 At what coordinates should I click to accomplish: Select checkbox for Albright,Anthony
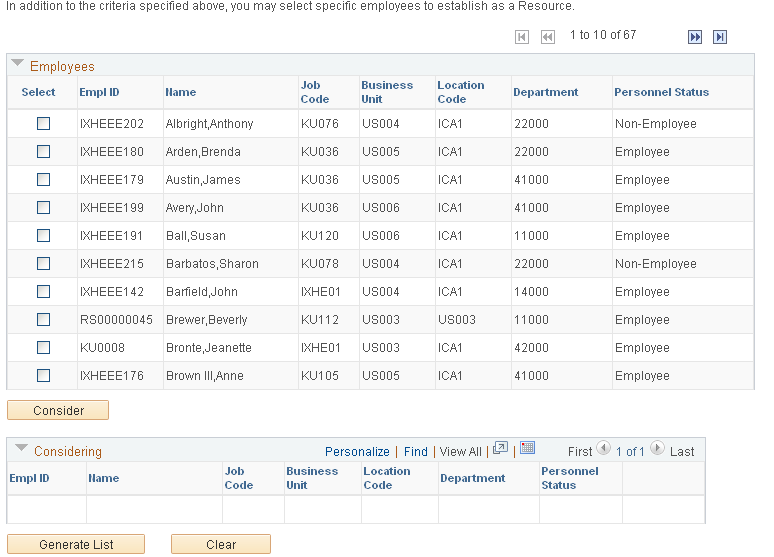(43, 123)
